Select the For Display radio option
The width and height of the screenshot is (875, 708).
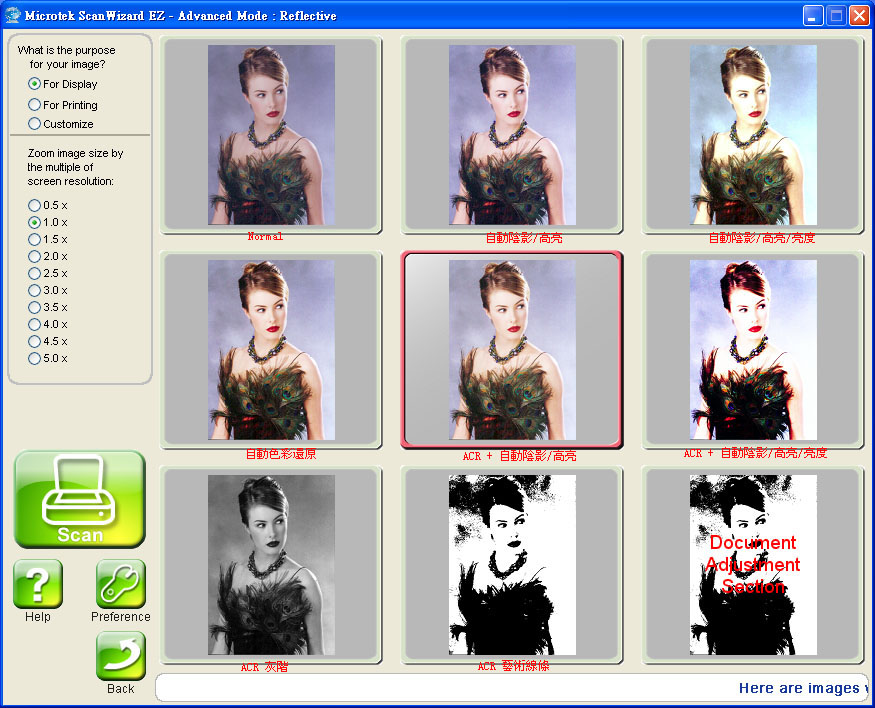click(35, 84)
